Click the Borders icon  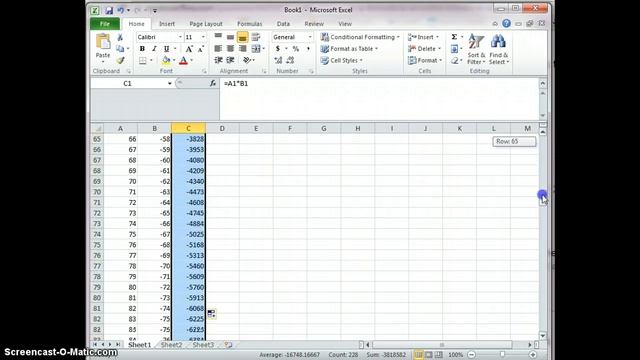pos(142,60)
